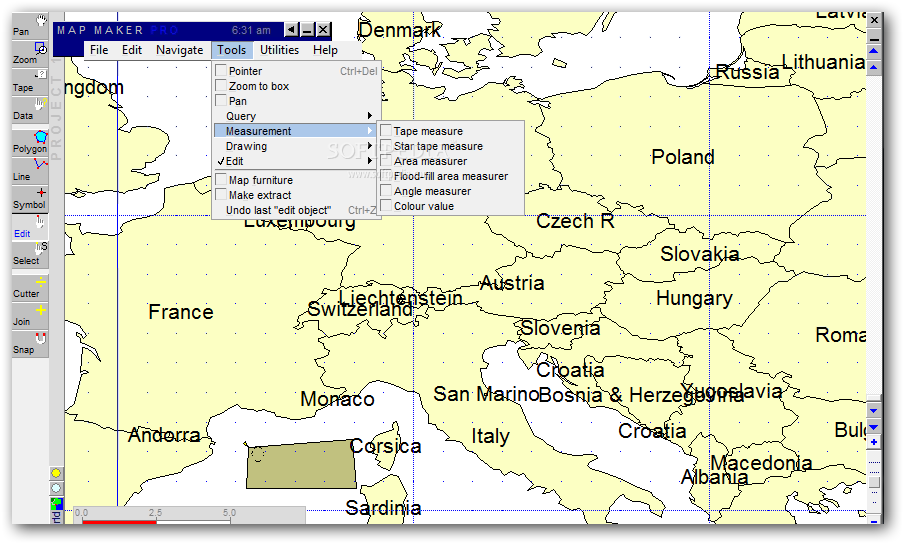This screenshot has width=904, height=544.
Task: Click the 6:31 am clock in title bar
Action: pos(251,30)
